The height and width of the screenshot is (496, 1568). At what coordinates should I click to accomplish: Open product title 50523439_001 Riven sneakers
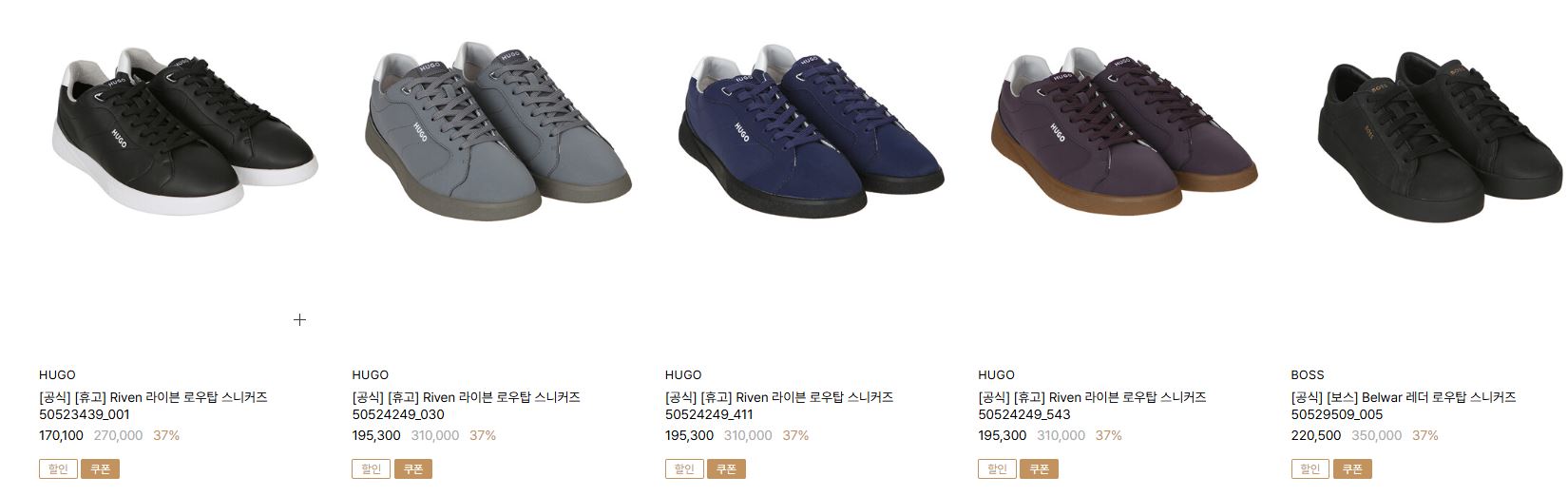[153, 406]
